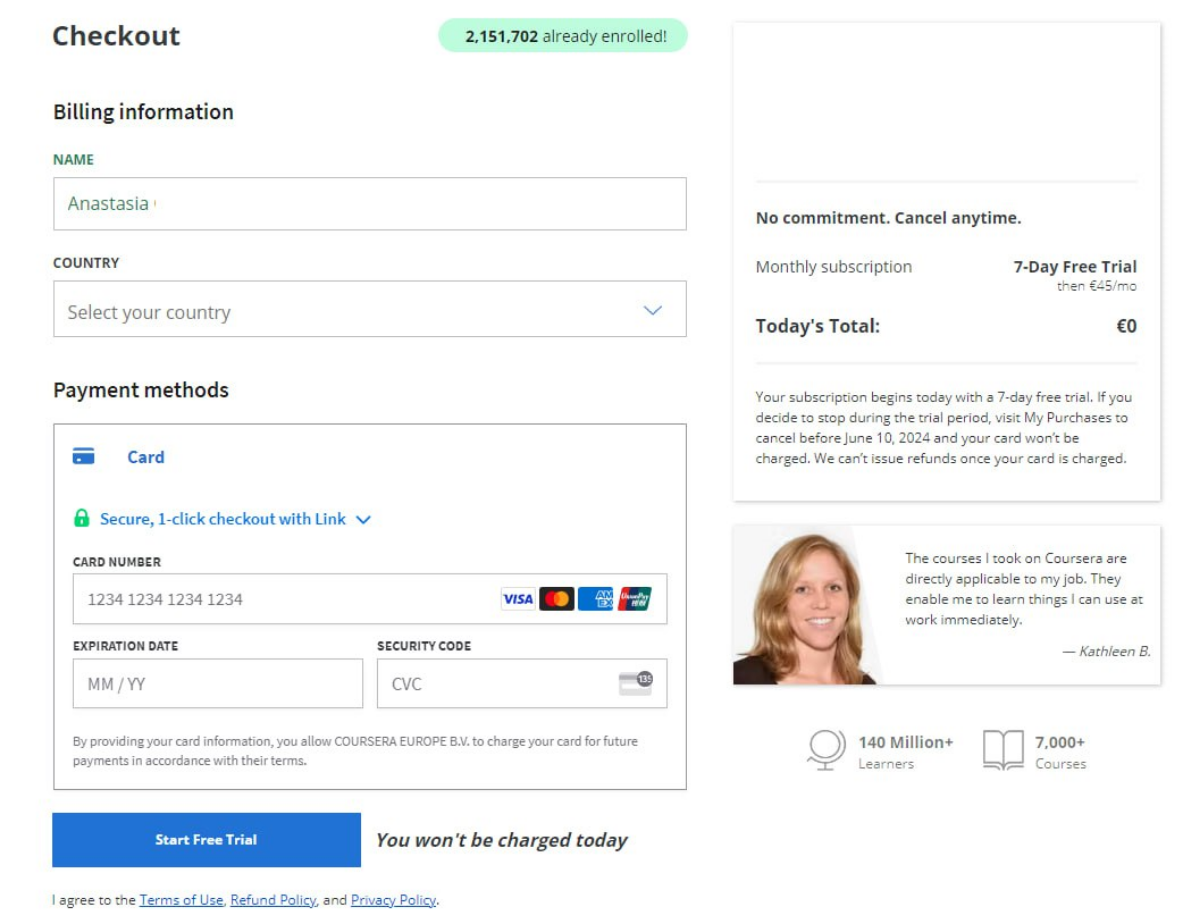Click the Visa card logo
The image size is (1200, 924).
518,599
